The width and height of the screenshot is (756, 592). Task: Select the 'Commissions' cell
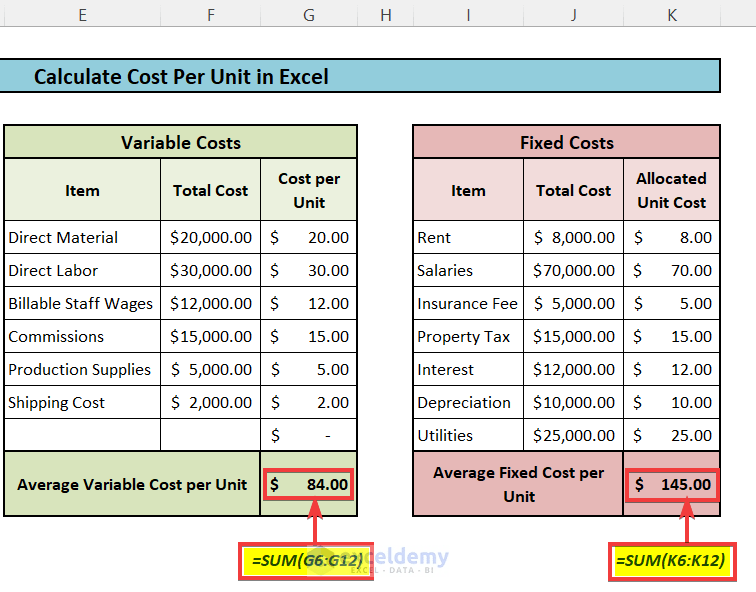82,336
